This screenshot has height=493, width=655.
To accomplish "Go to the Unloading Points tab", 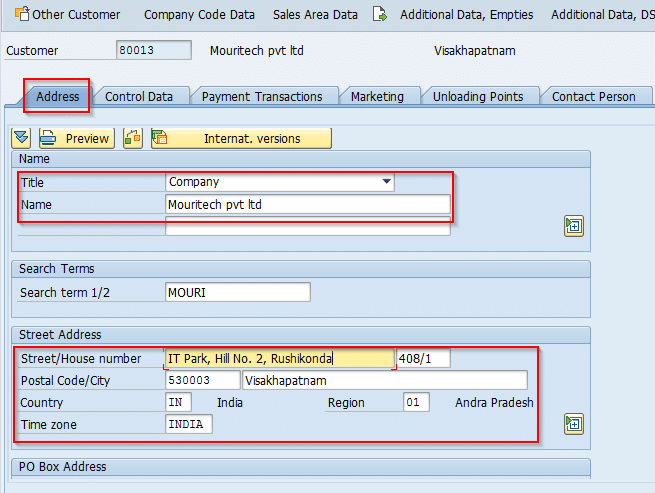I will point(478,96).
